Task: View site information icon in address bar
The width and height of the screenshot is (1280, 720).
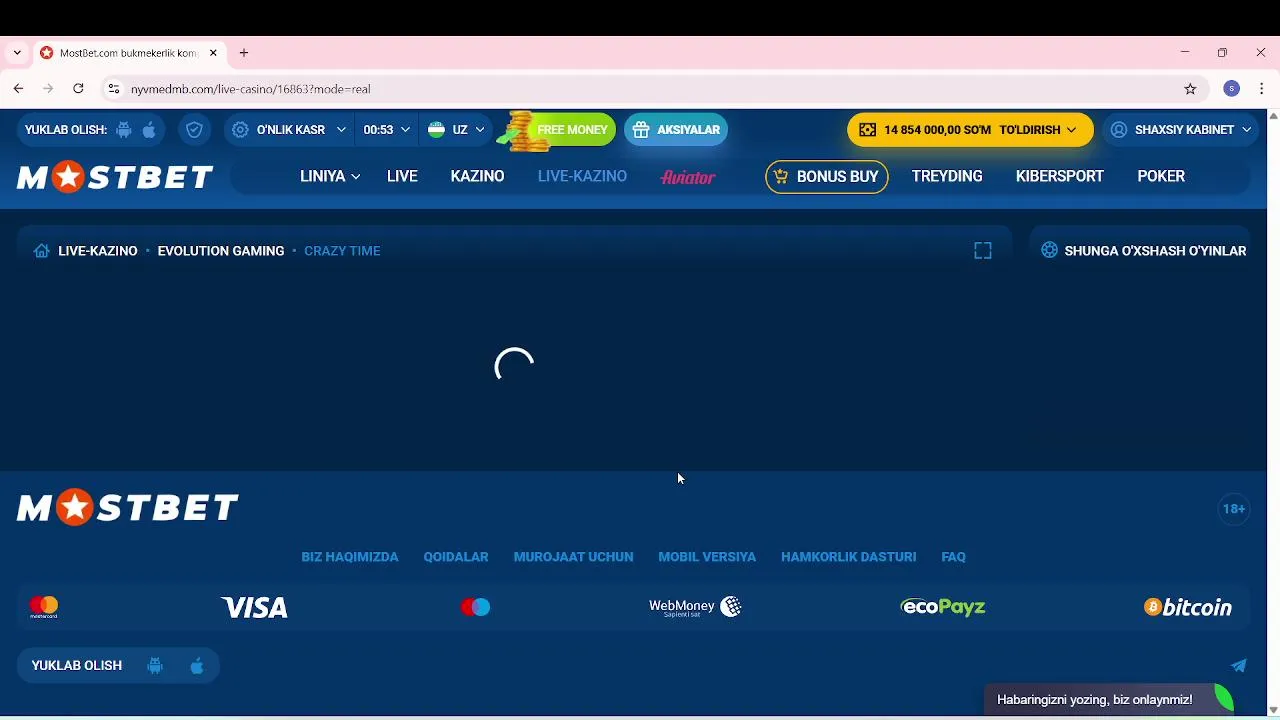Action: click(114, 89)
